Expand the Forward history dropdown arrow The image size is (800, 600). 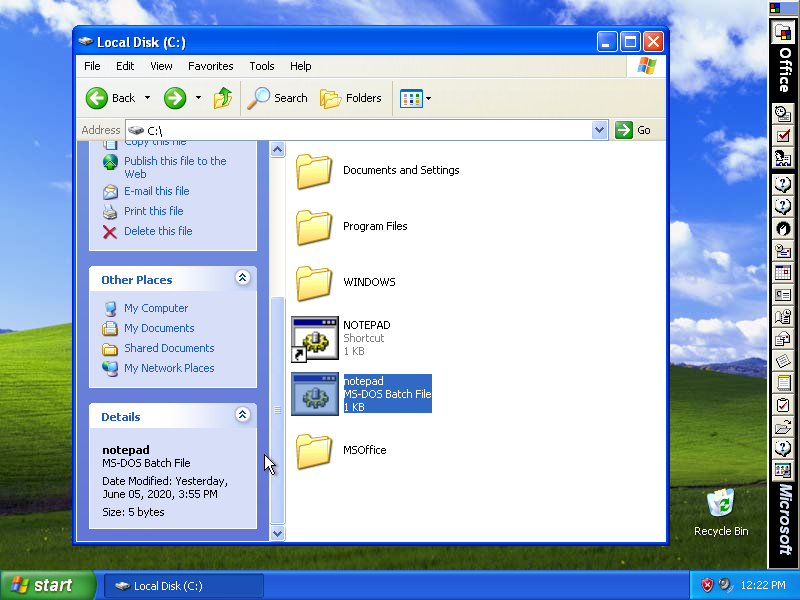click(198, 98)
